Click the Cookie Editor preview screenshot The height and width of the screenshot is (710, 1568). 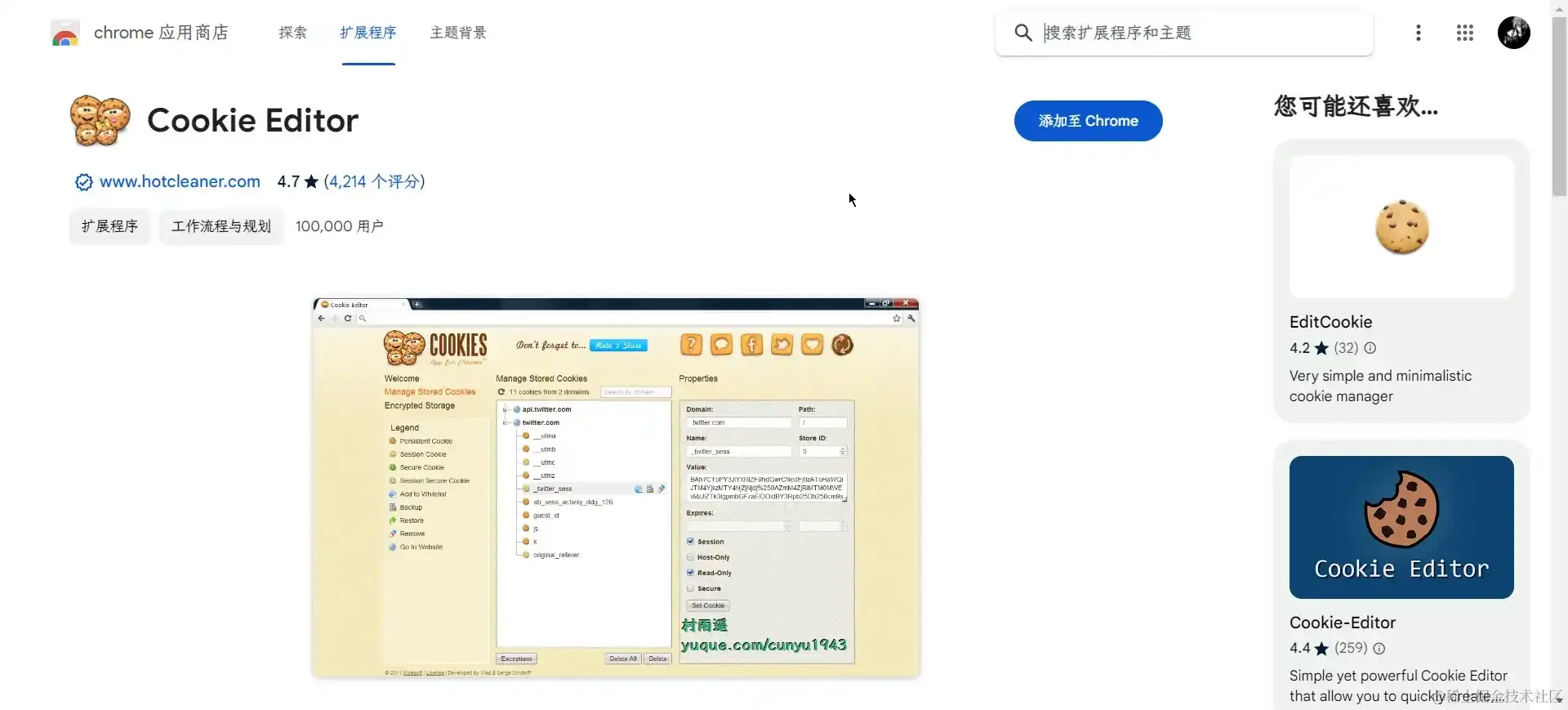point(616,488)
